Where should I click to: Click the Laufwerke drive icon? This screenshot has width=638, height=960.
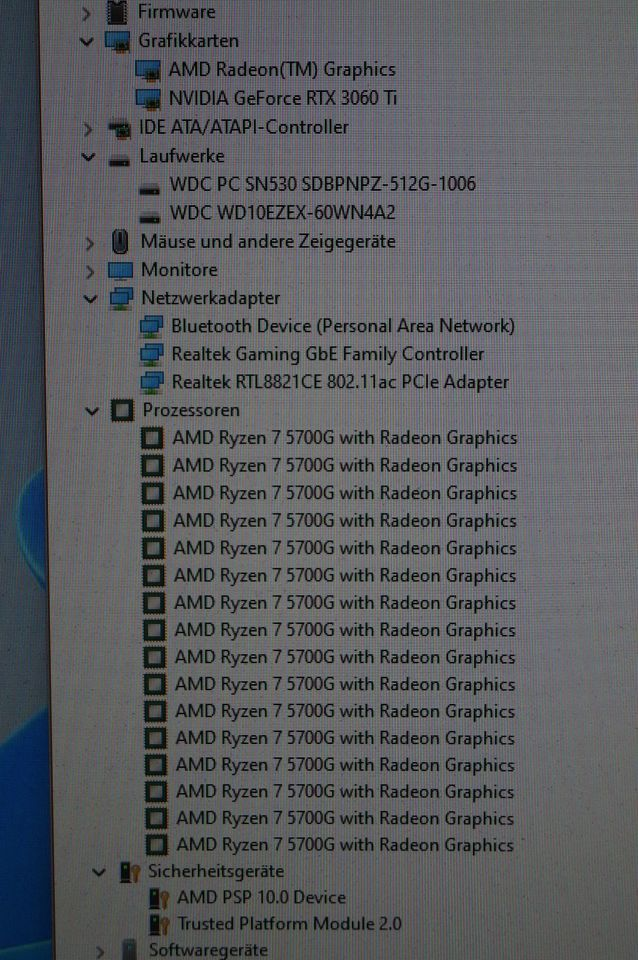[x=119, y=161]
